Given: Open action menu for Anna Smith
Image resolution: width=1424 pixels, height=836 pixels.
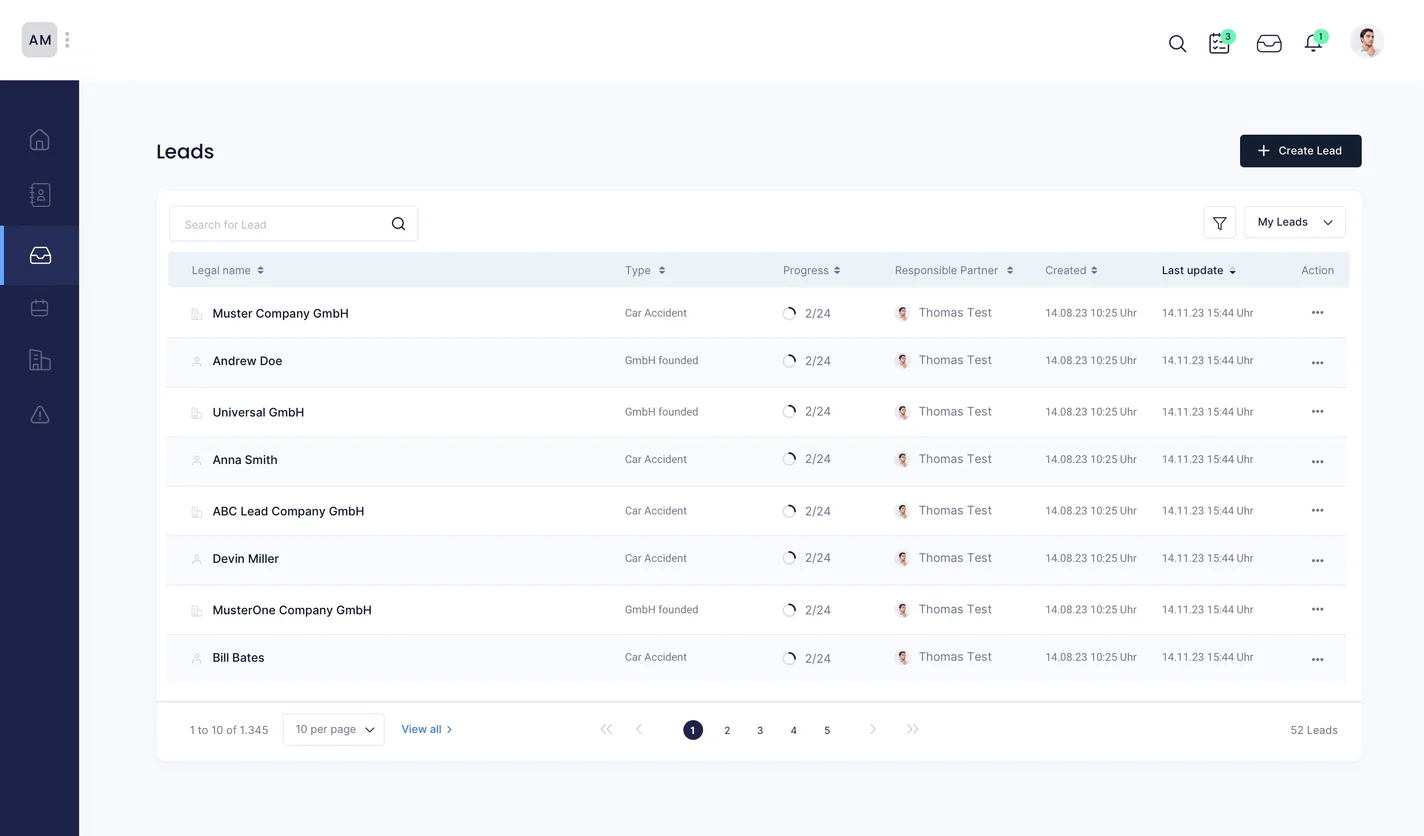Looking at the screenshot, I should (x=1317, y=461).
